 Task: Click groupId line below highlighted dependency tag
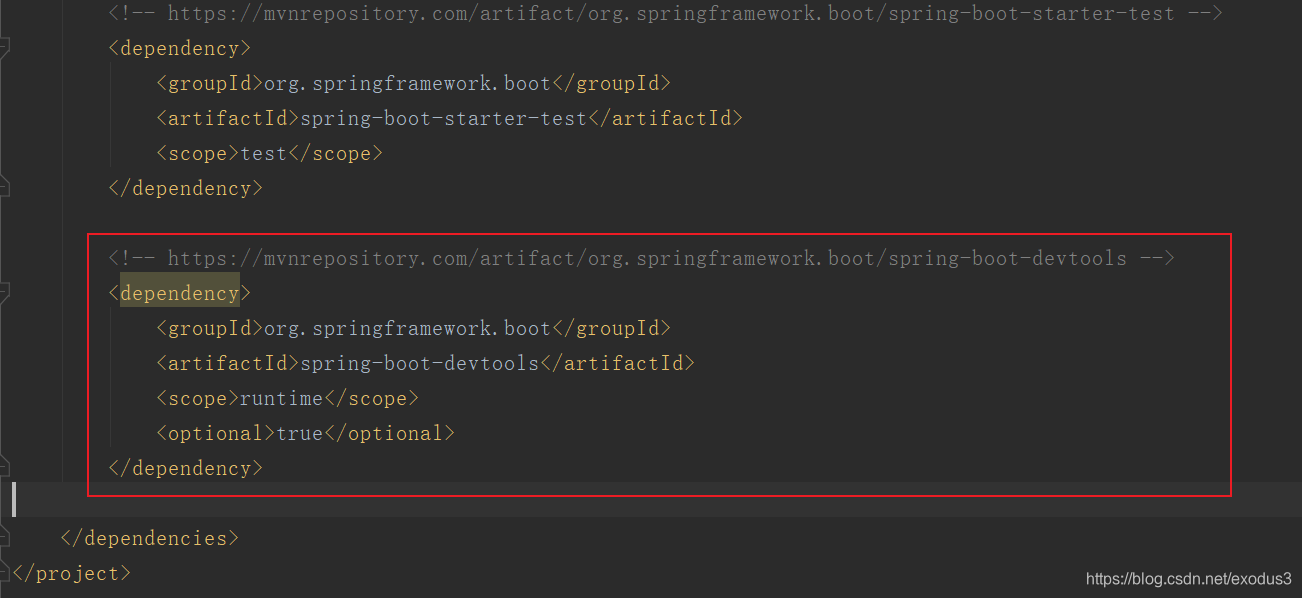(x=413, y=328)
